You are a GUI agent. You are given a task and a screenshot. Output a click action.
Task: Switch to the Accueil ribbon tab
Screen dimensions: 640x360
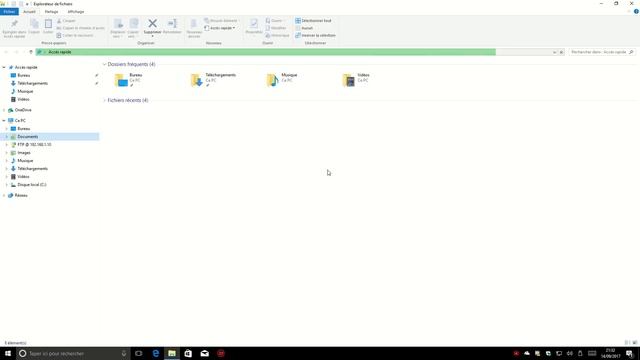point(29,12)
